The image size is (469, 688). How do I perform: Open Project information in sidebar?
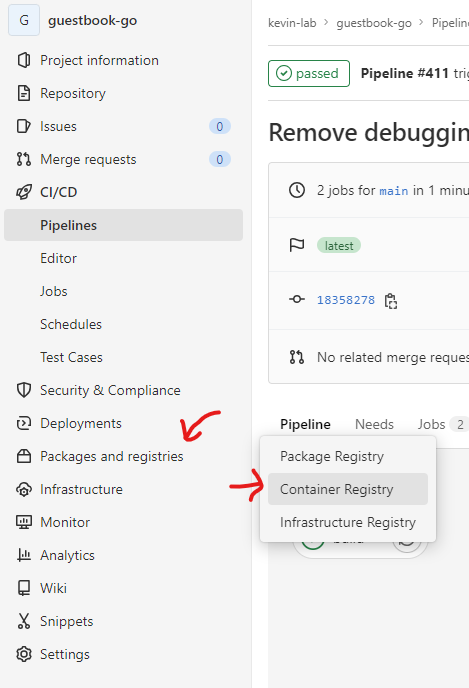pyautogui.click(x=99, y=60)
